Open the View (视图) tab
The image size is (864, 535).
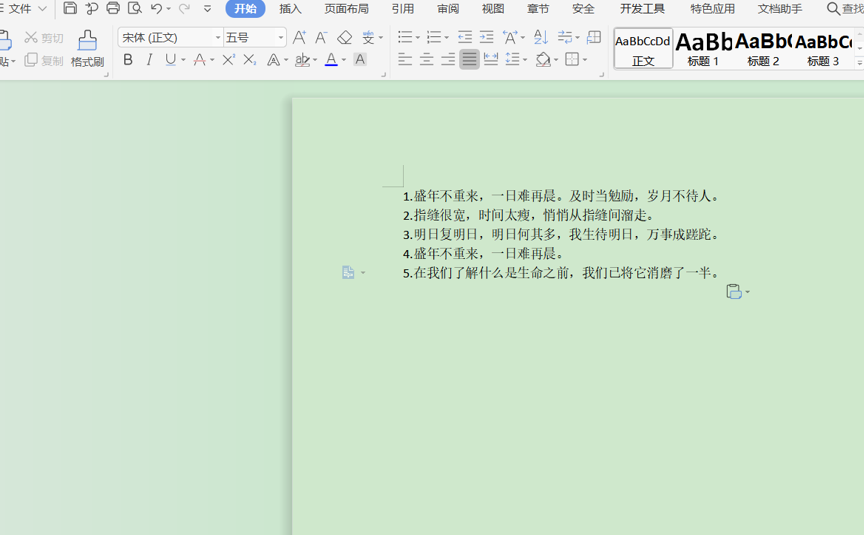[493, 9]
